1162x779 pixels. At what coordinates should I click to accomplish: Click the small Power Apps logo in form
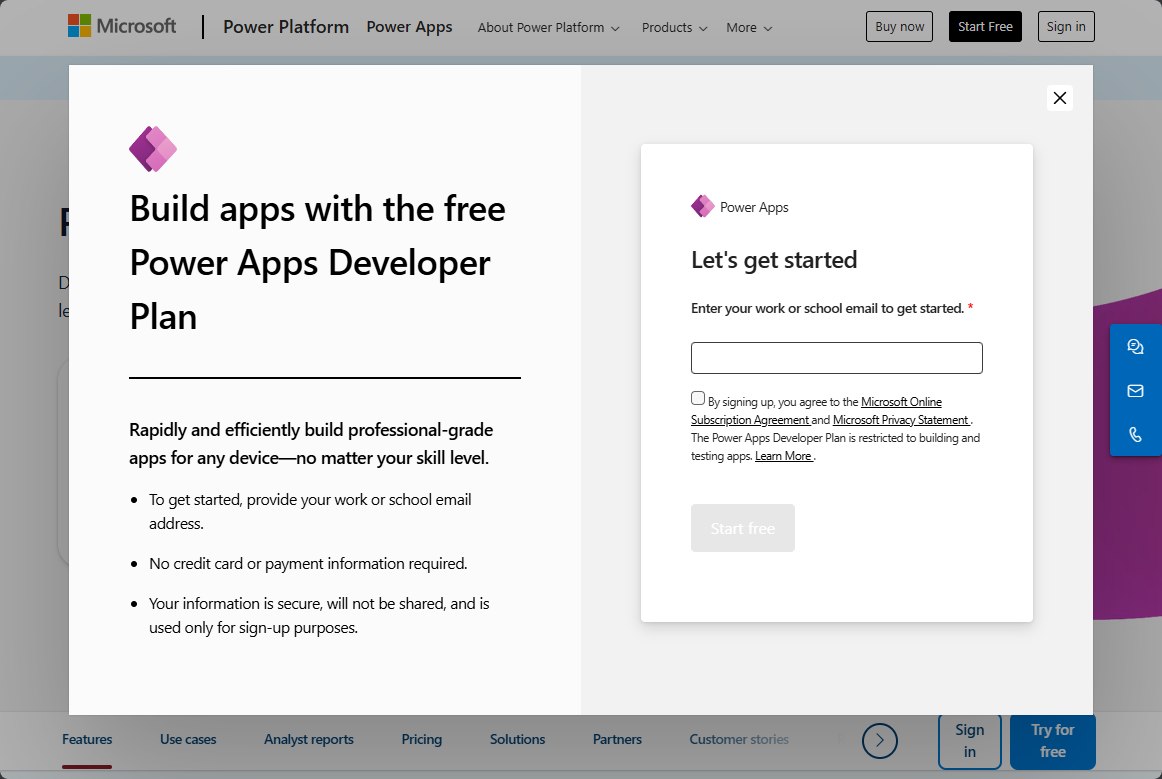(x=703, y=207)
